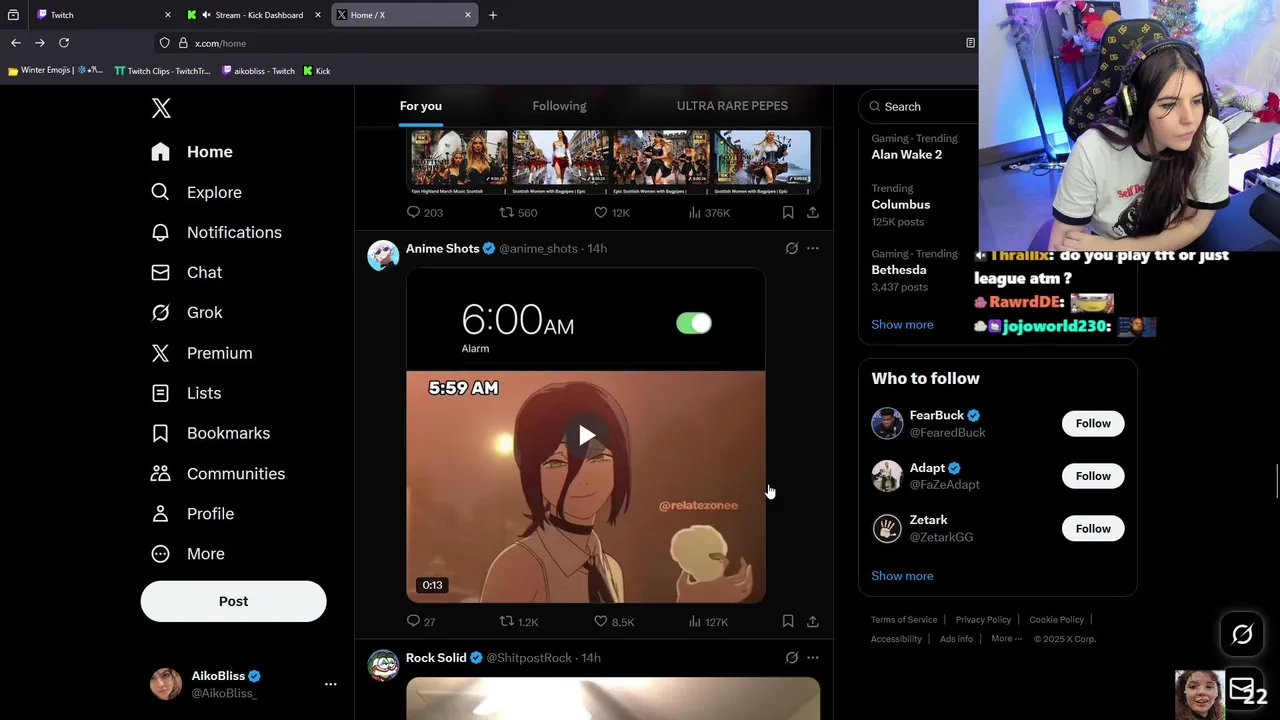Click Grok icon on Rock Solid post

[x=791, y=657]
